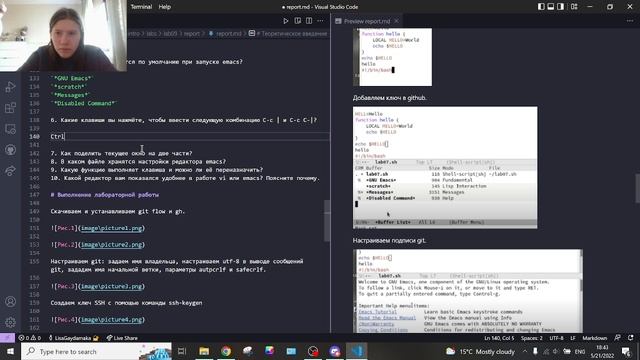Follow the image\picture1.png link
The height and width of the screenshot is (360, 640).
[x=111, y=228]
